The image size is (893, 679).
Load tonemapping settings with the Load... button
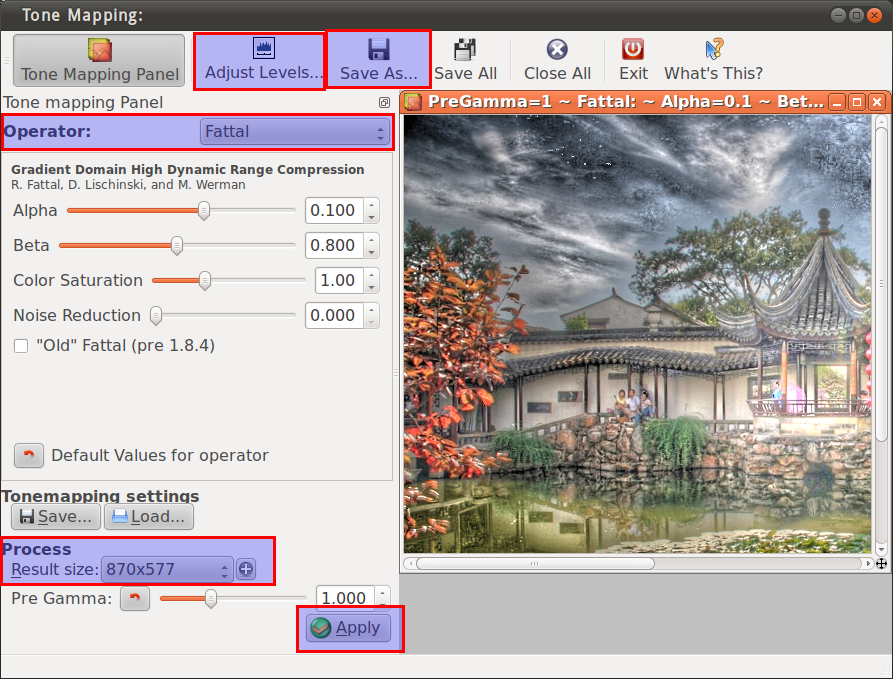point(149,517)
